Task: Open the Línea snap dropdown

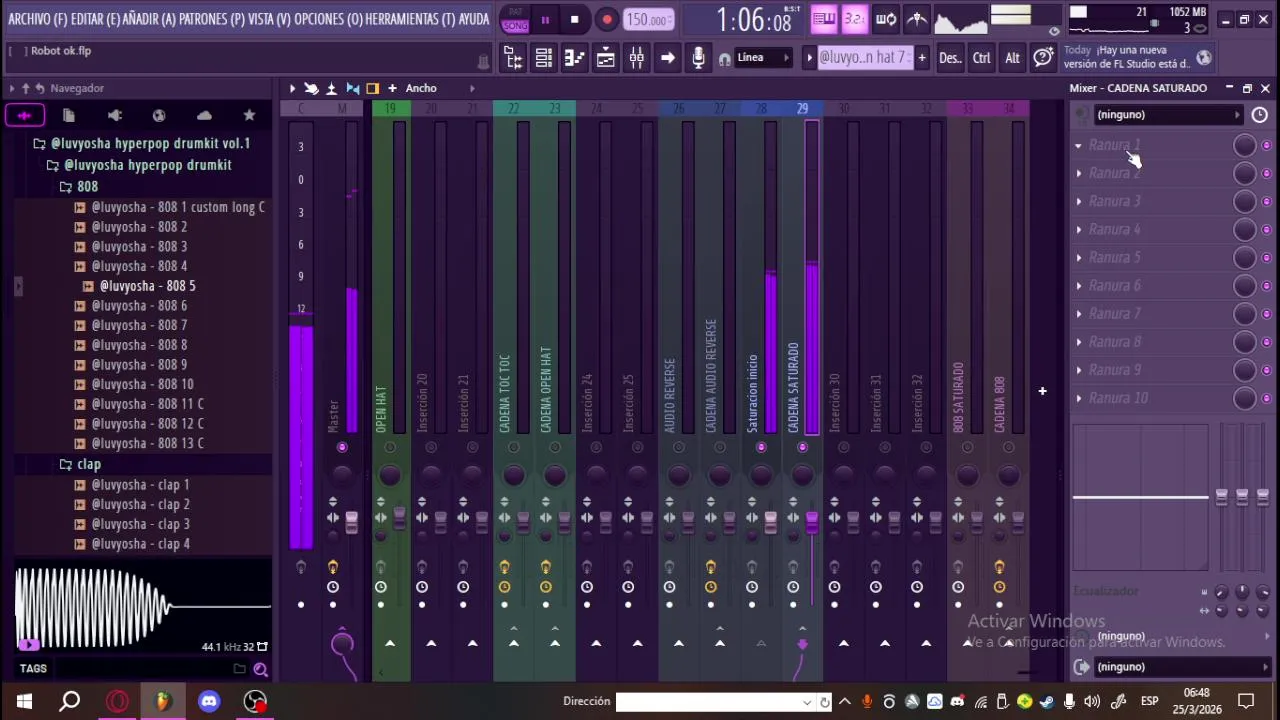Action: click(762, 58)
